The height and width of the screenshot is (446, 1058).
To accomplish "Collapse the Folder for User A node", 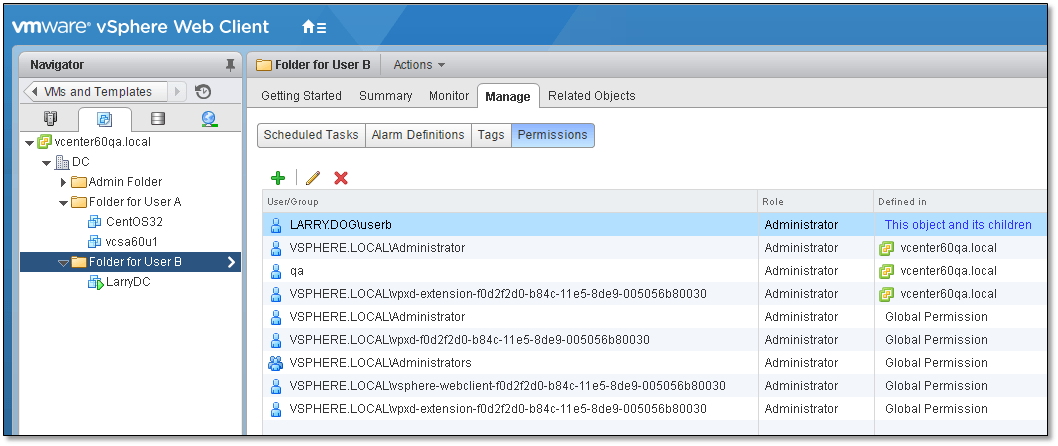I will [x=63, y=202].
